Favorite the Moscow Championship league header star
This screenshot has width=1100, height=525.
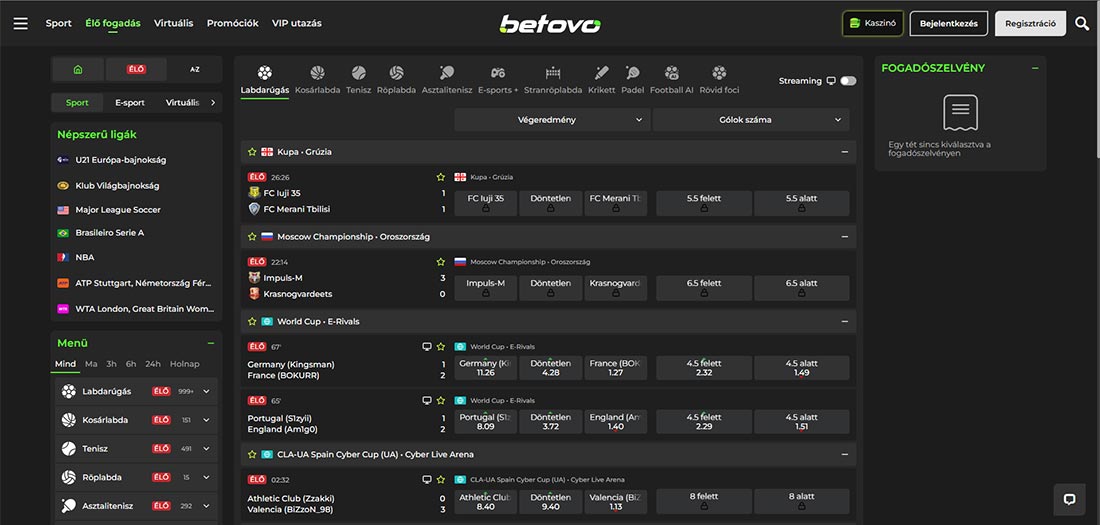[252, 237]
